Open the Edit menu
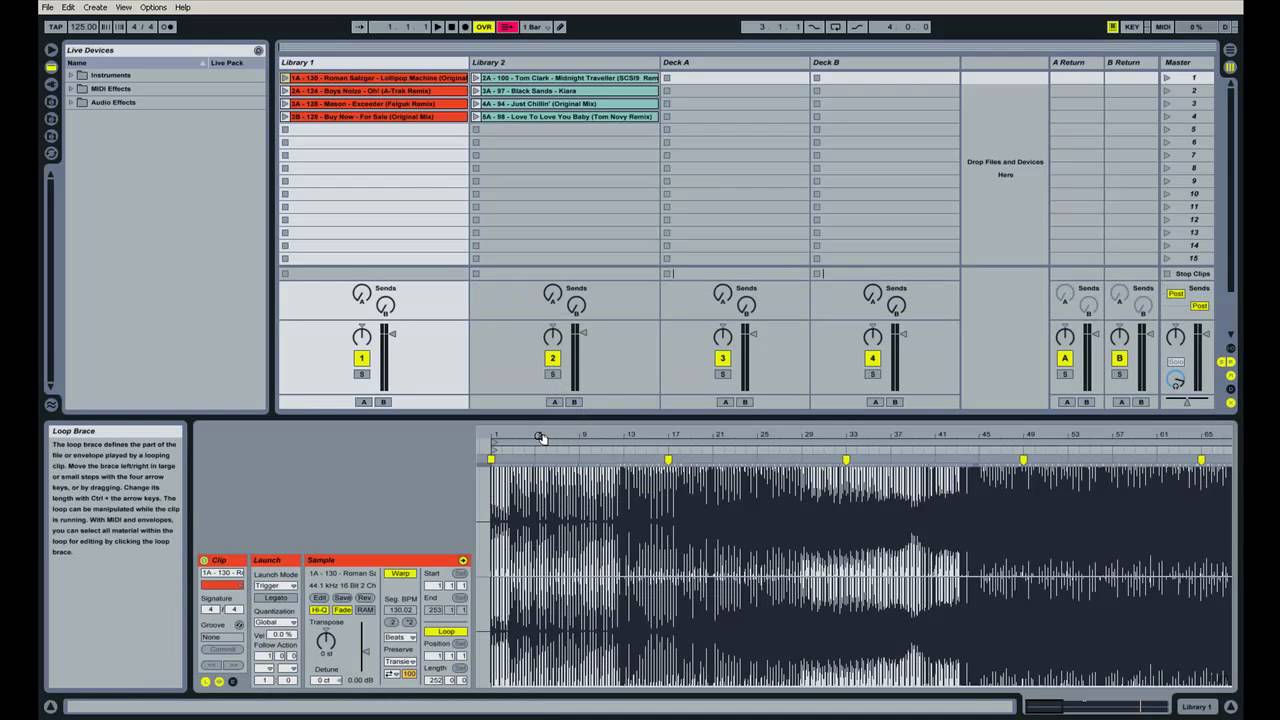Screen dimensions: 1280x720 point(68,7)
